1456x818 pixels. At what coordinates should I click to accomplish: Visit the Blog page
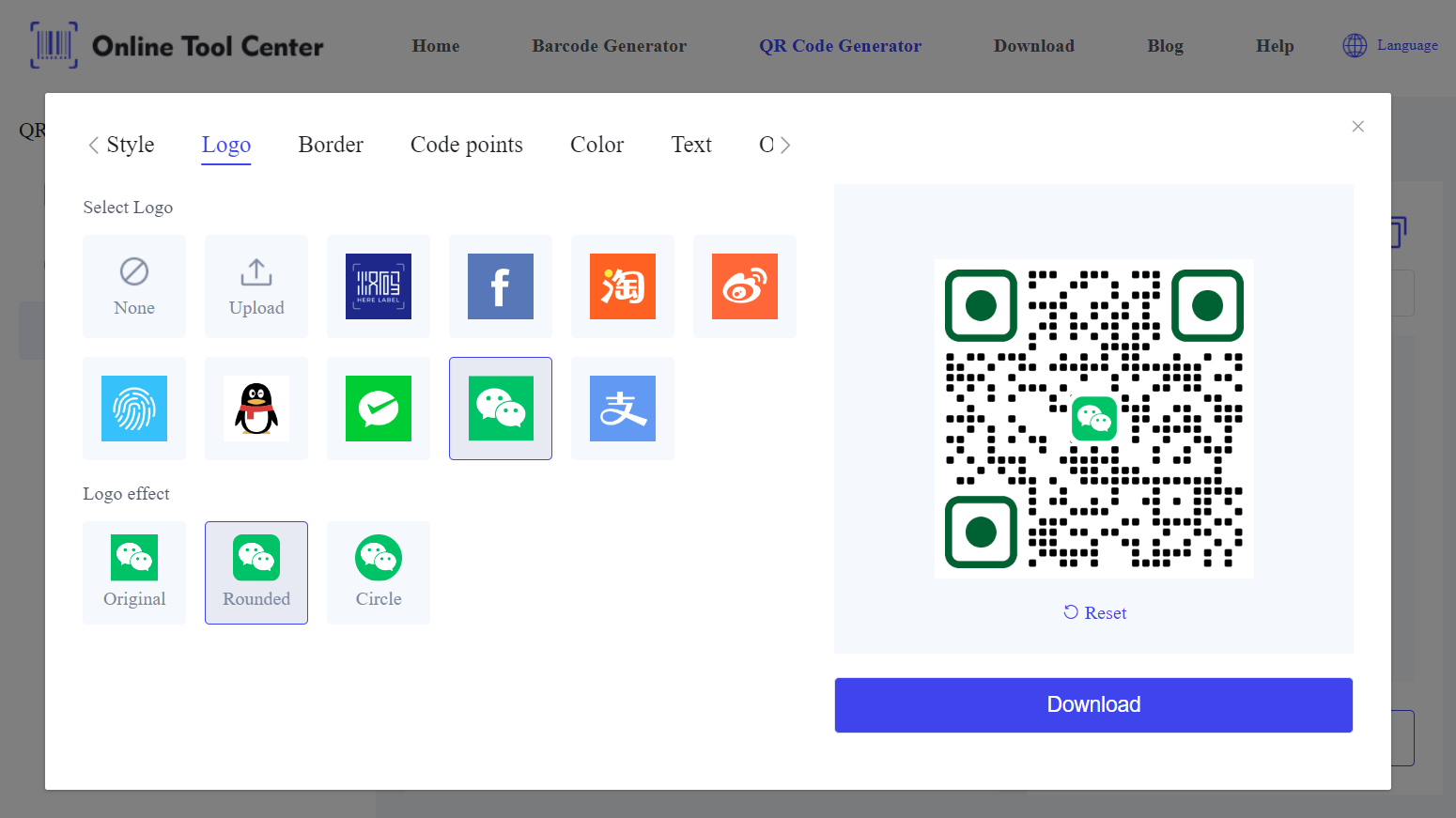pyautogui.click(x=1165, y=46)
